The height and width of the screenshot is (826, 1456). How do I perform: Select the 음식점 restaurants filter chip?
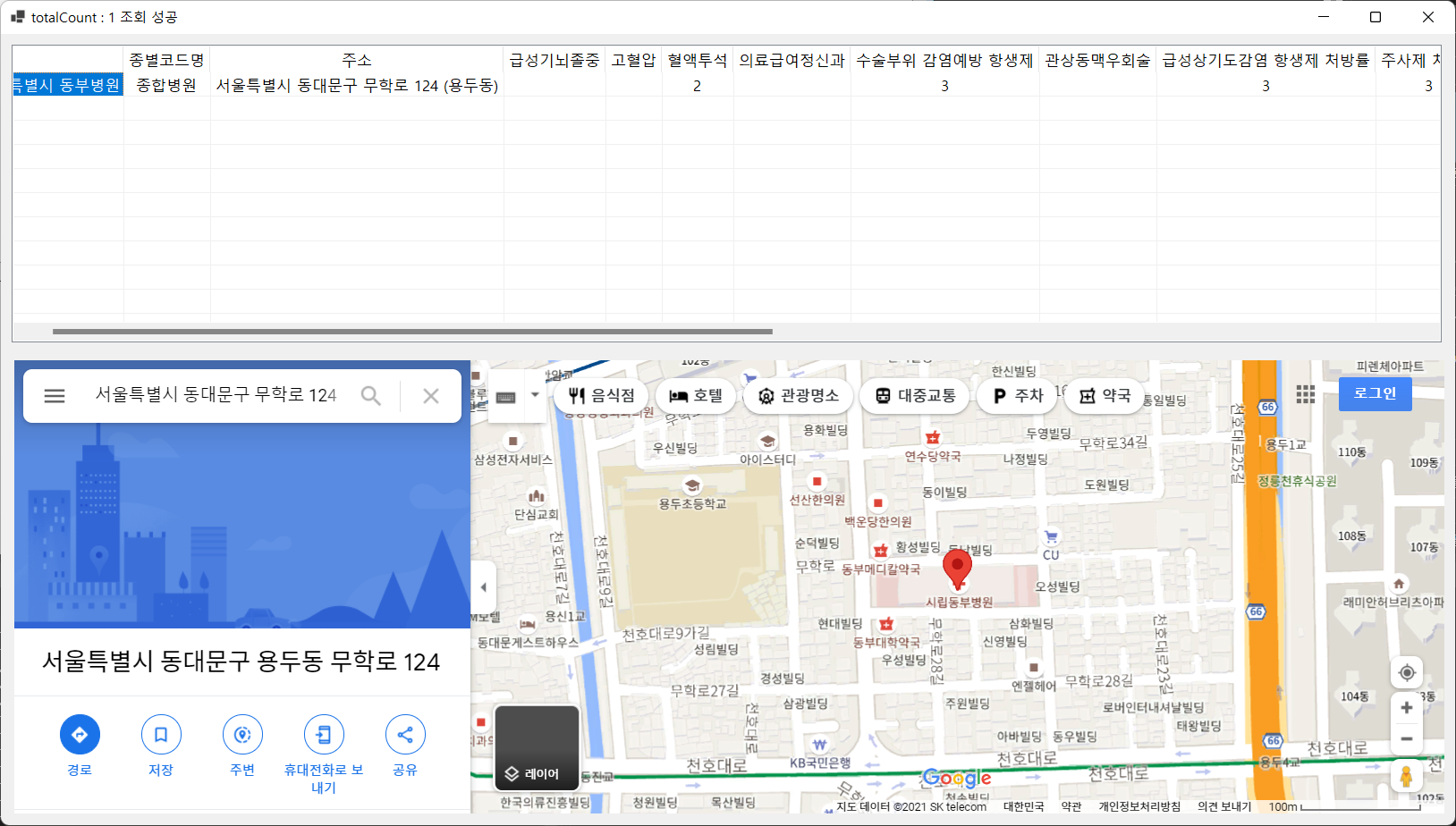tap(601, 396)
